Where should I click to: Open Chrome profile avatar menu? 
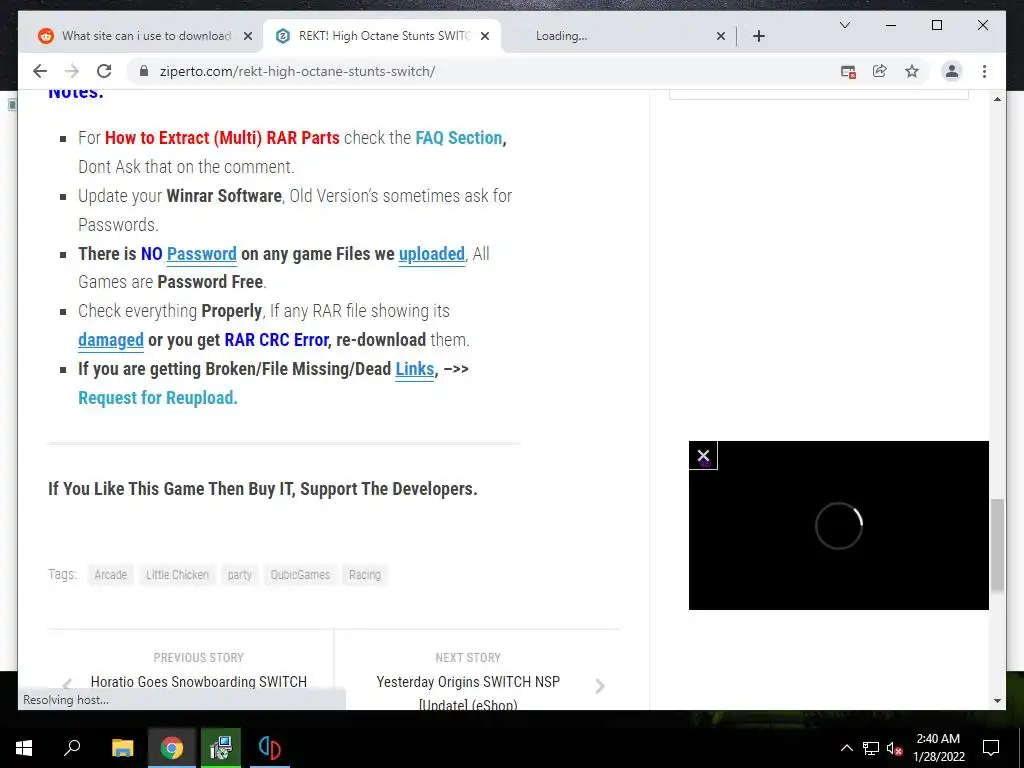tap(952, 71)
